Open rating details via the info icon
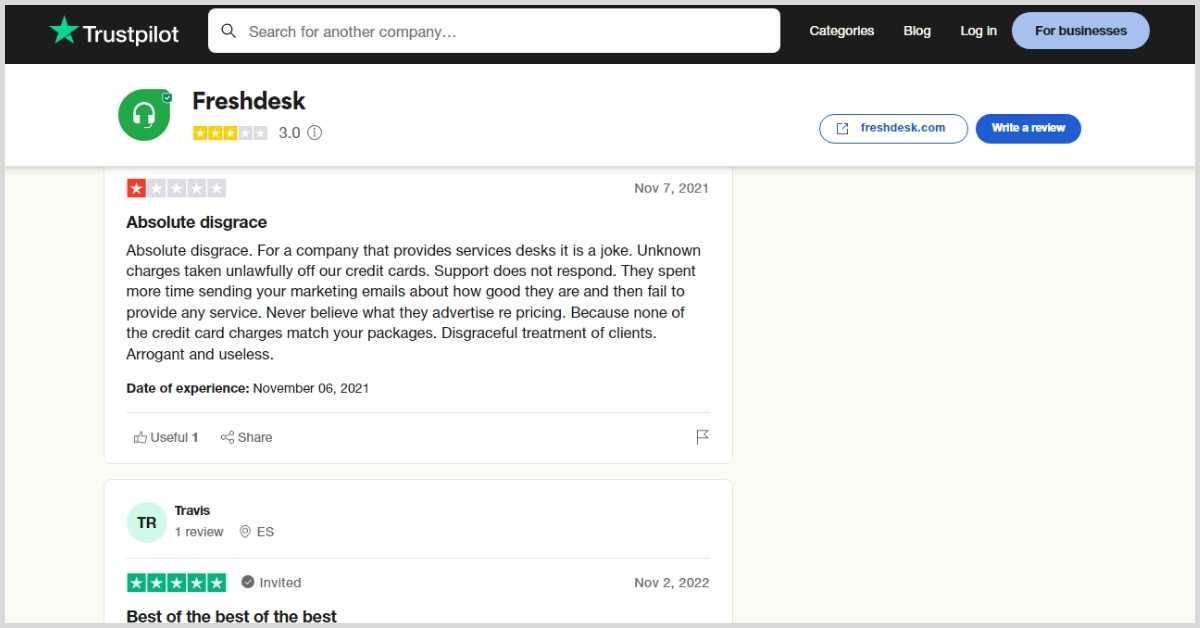This screenshot has height=628, width=1200. (x=315, y=132)
